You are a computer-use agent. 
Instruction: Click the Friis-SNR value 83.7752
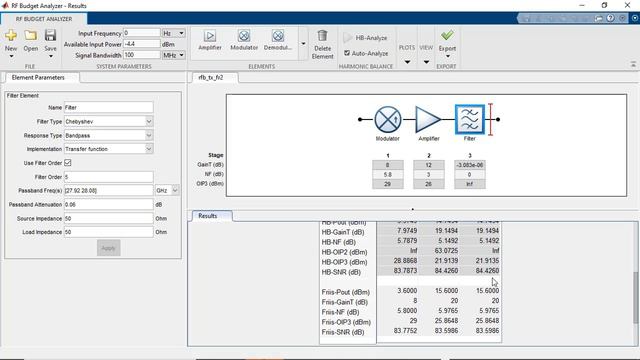coord(405,331)
